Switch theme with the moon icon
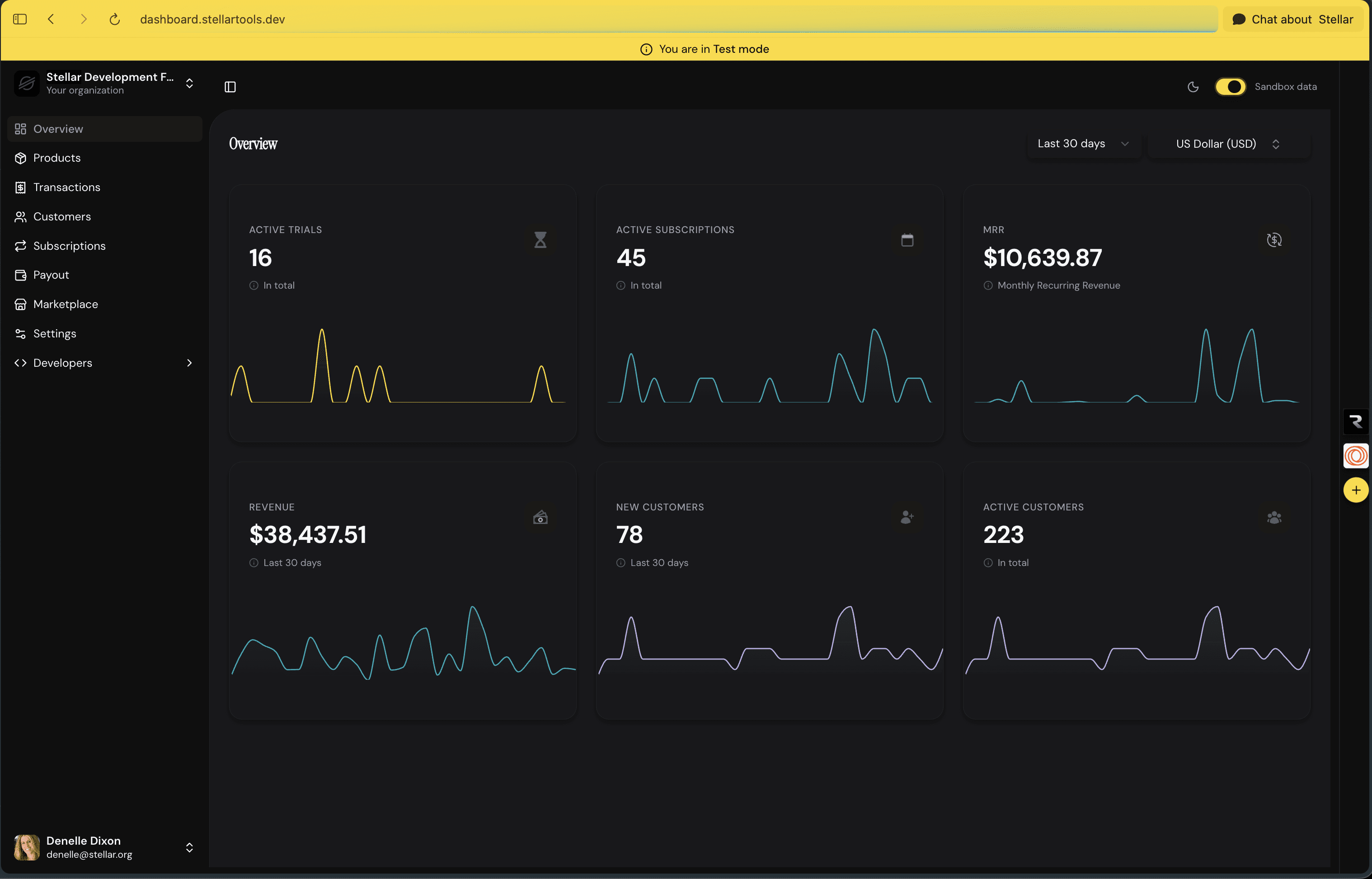 [x=1193, y=87]
